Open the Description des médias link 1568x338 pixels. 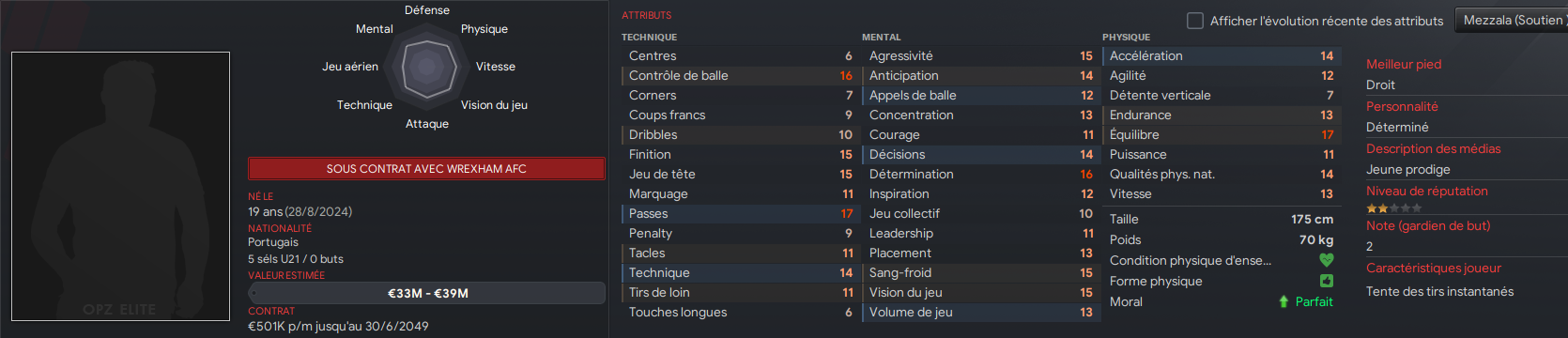[1433, 148]
